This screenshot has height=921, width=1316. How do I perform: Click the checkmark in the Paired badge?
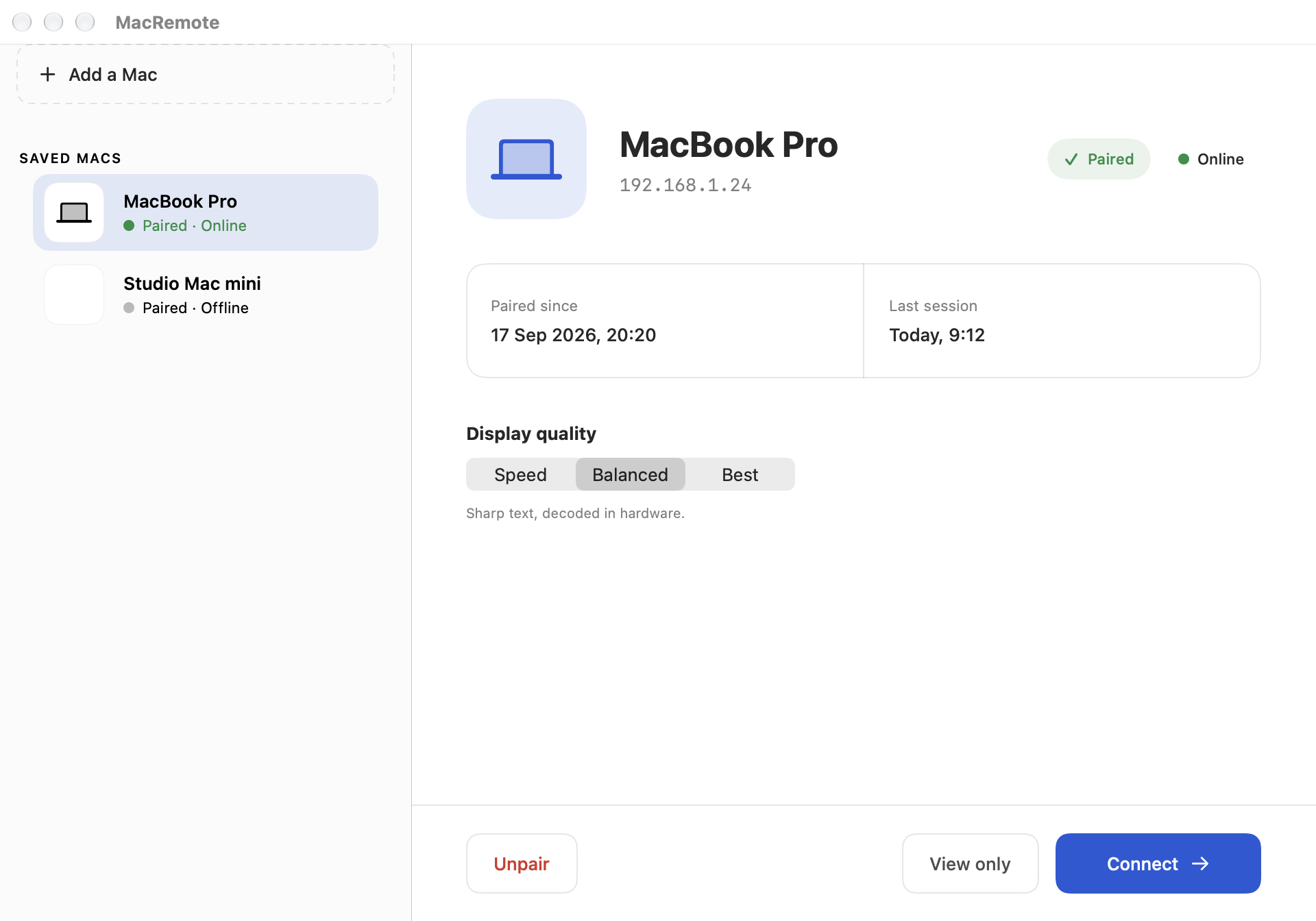[1071, 160]
